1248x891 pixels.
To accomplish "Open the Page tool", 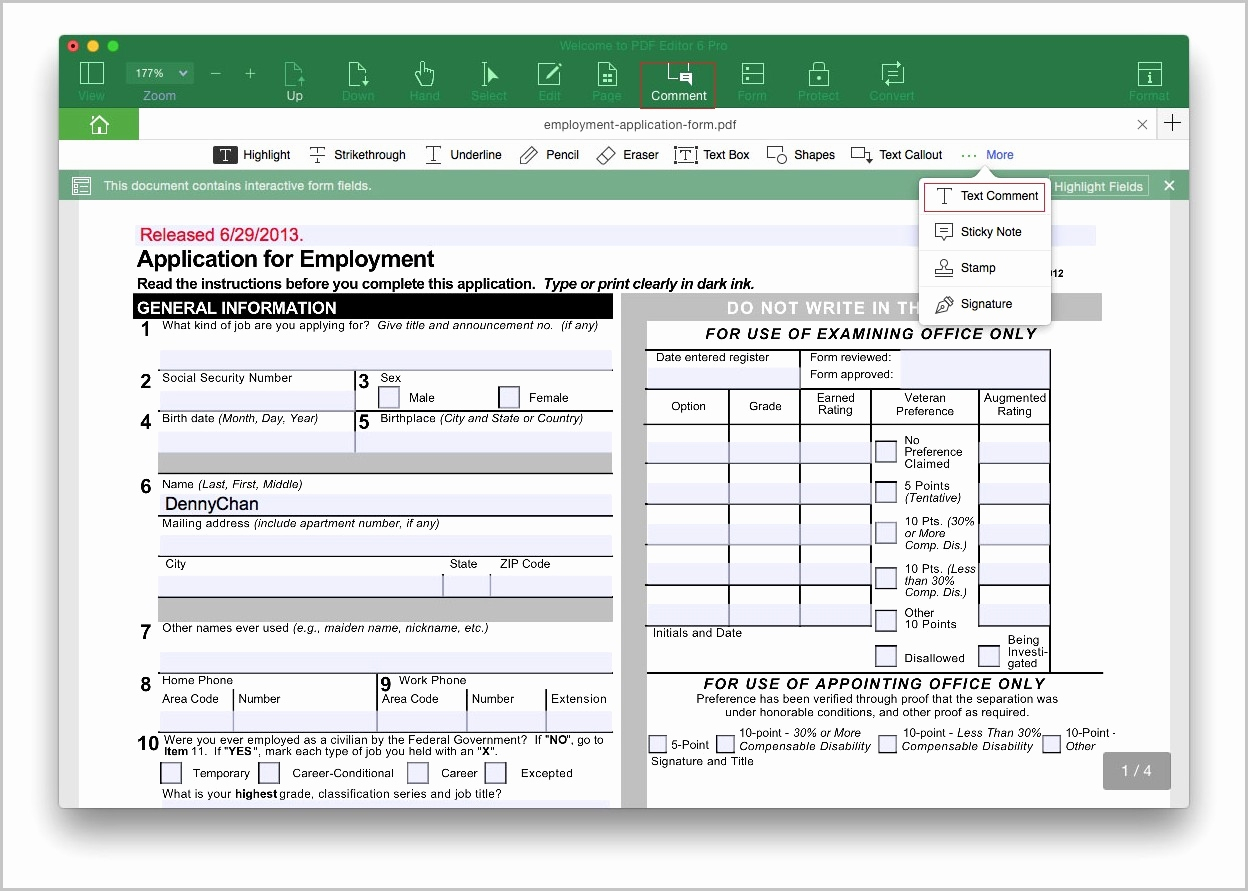I will click(x=607, y=80).
